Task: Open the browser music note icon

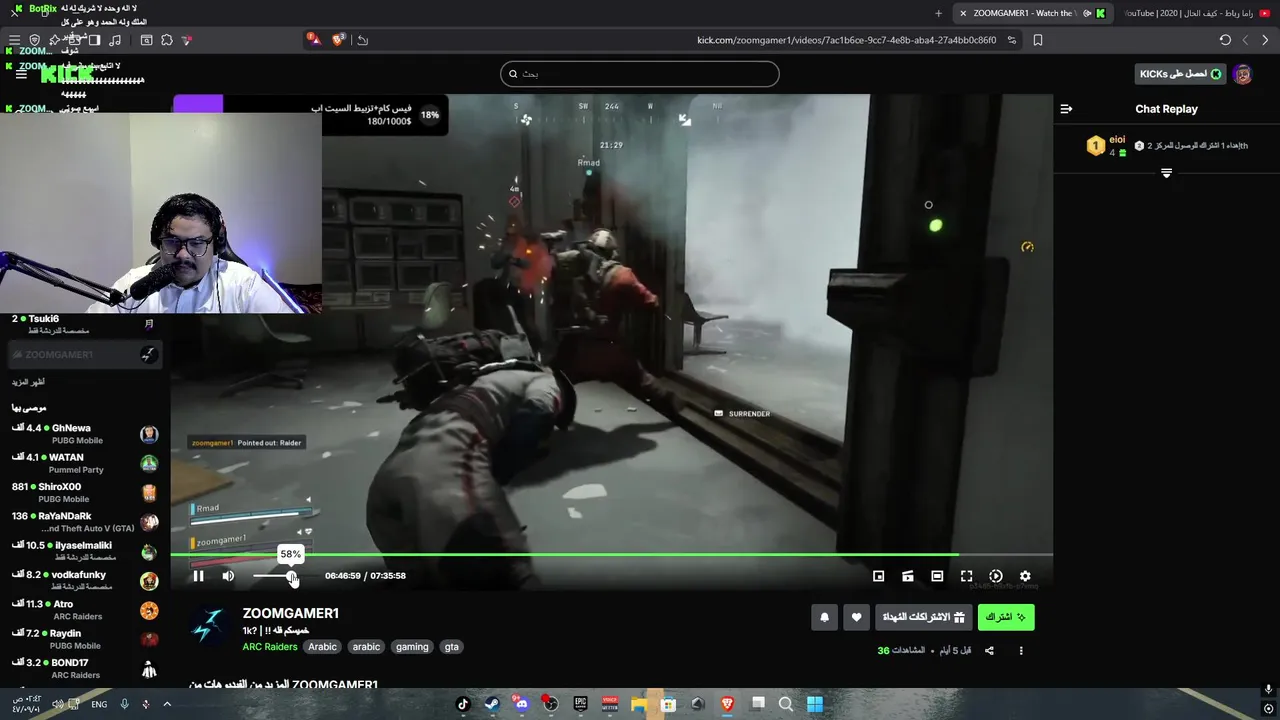Action: (x=115, y=40)
